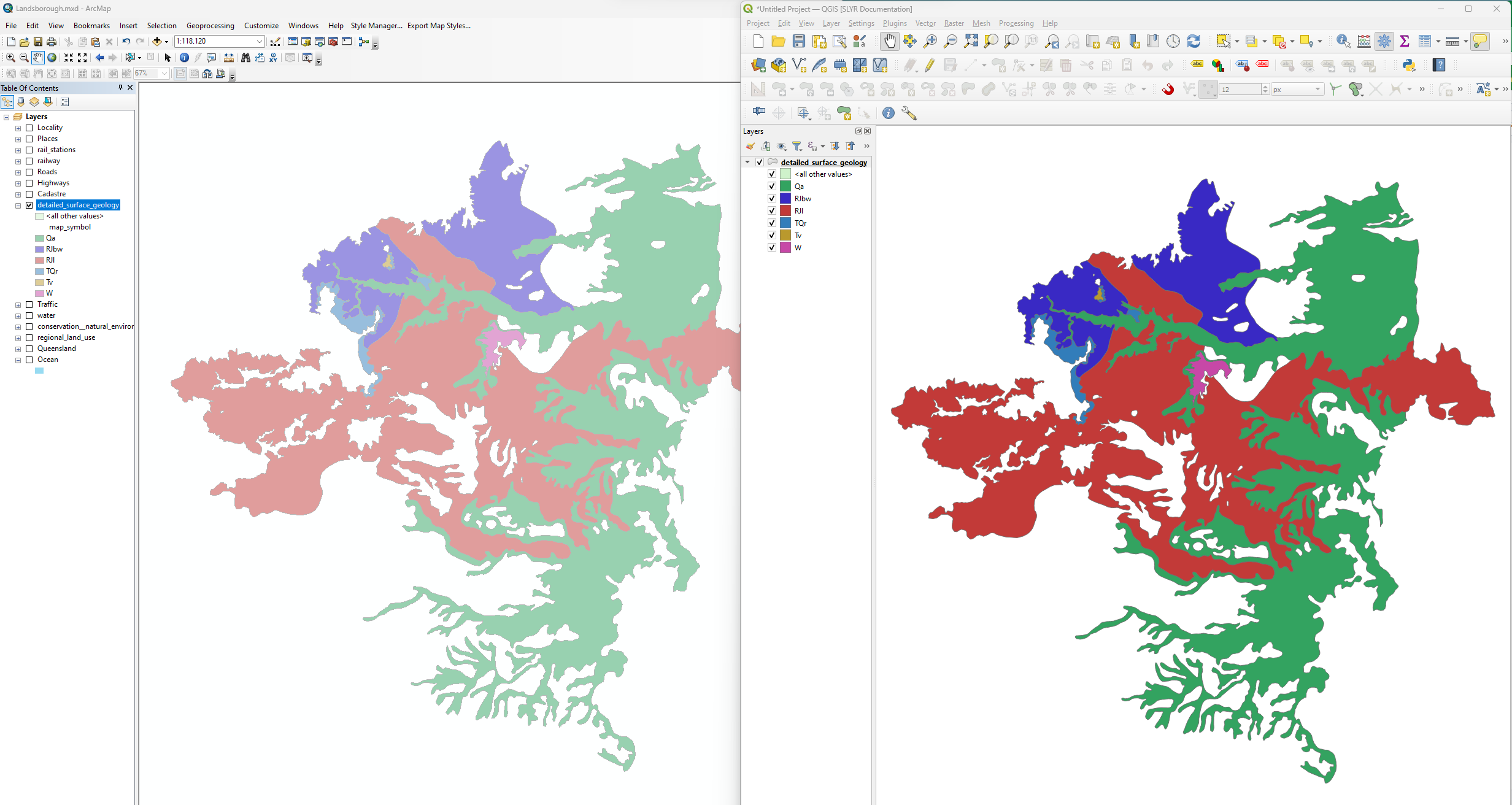Image resolution: width=1512 pixels, height=805 pixels.
Task: Open ArcMap Geoprocessing menu
Action: (x=210, y=26)
